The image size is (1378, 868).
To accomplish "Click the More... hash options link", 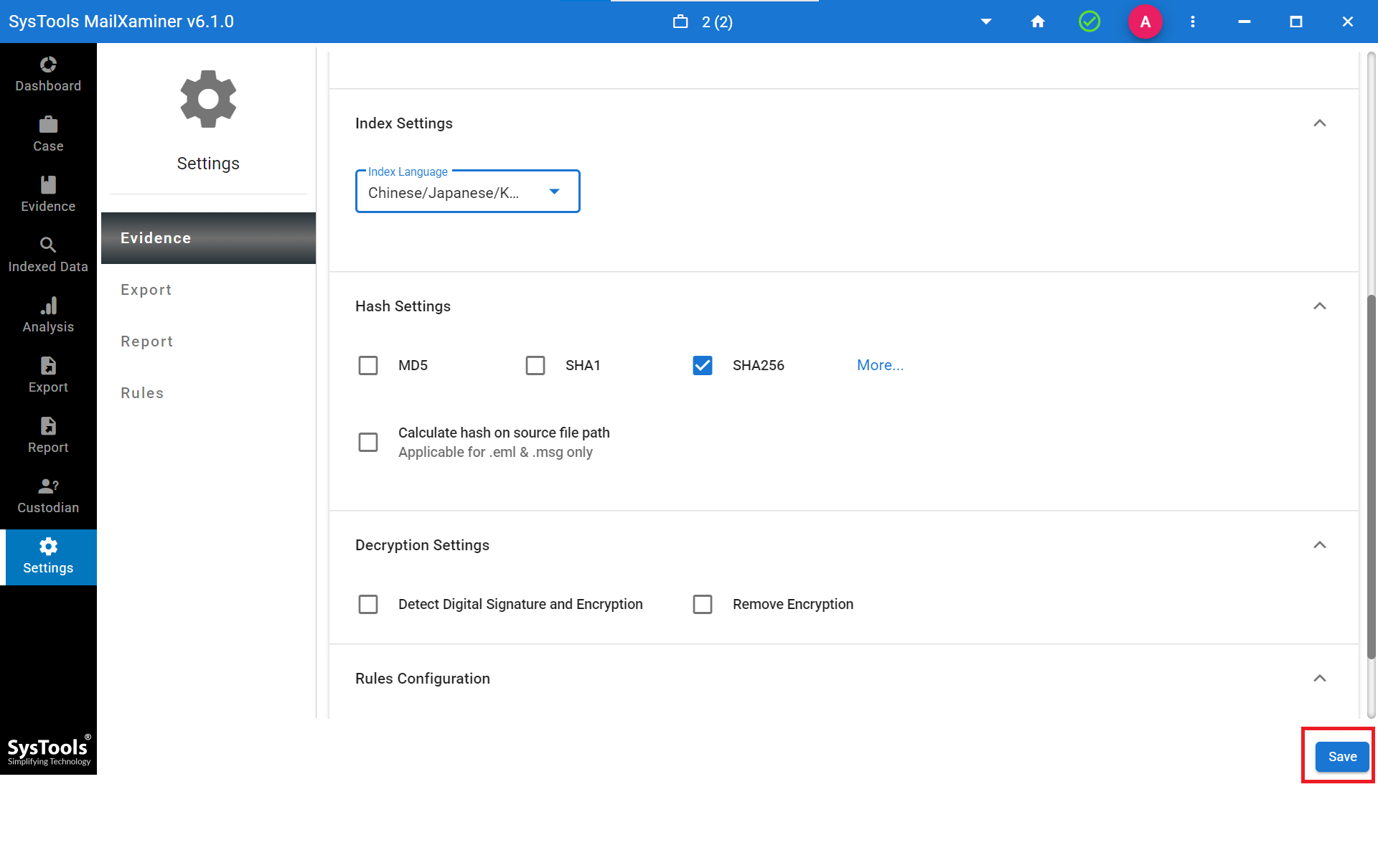I will (x=880, y=366).
